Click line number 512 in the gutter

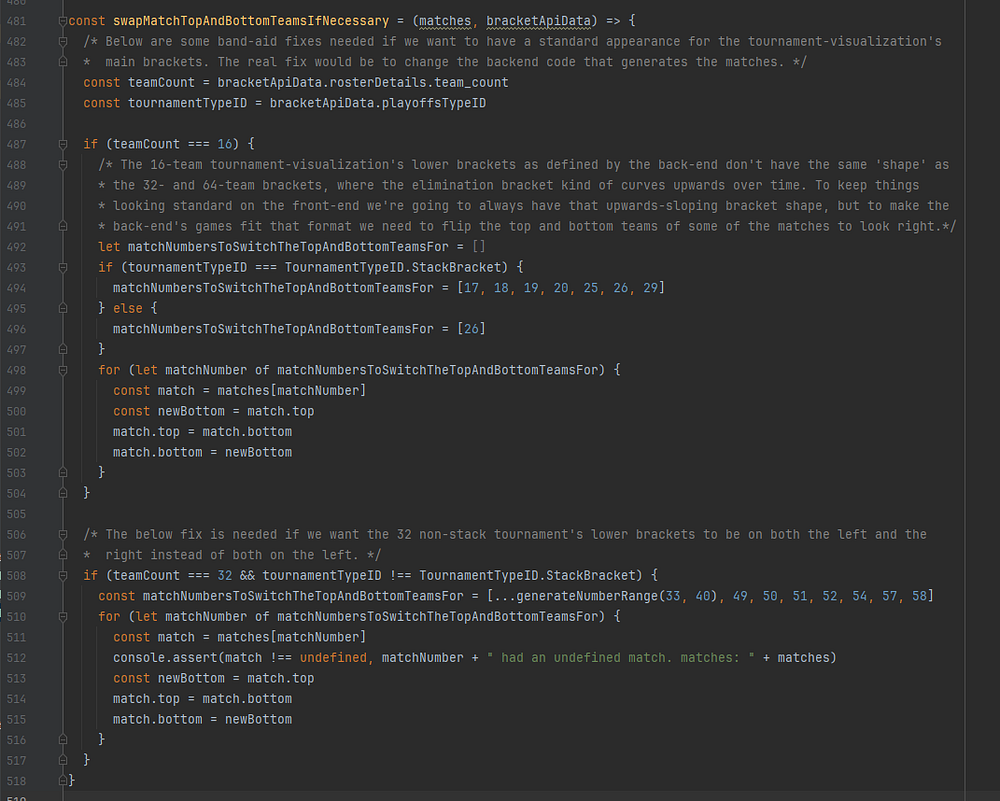(17, 658)
